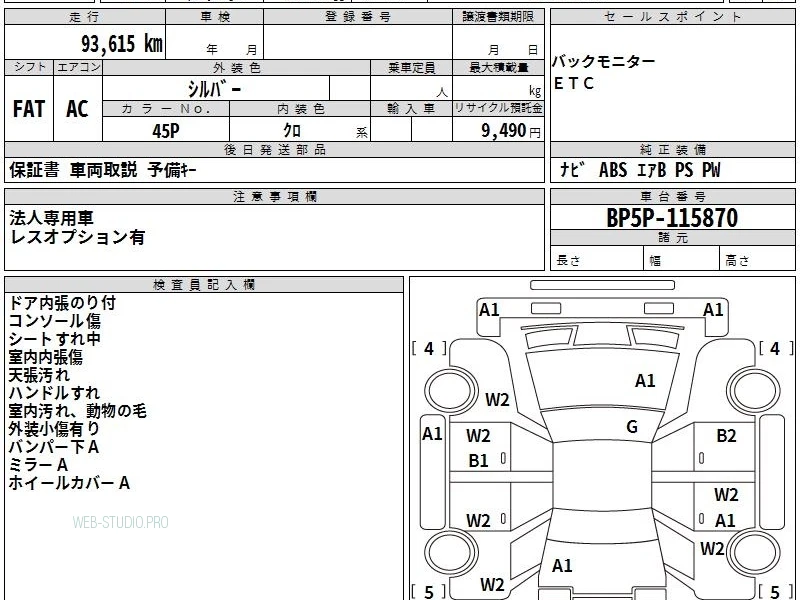The image size is (800, 600).
Task: Click the カラーNo. header cell
Action: click(166, 108)
